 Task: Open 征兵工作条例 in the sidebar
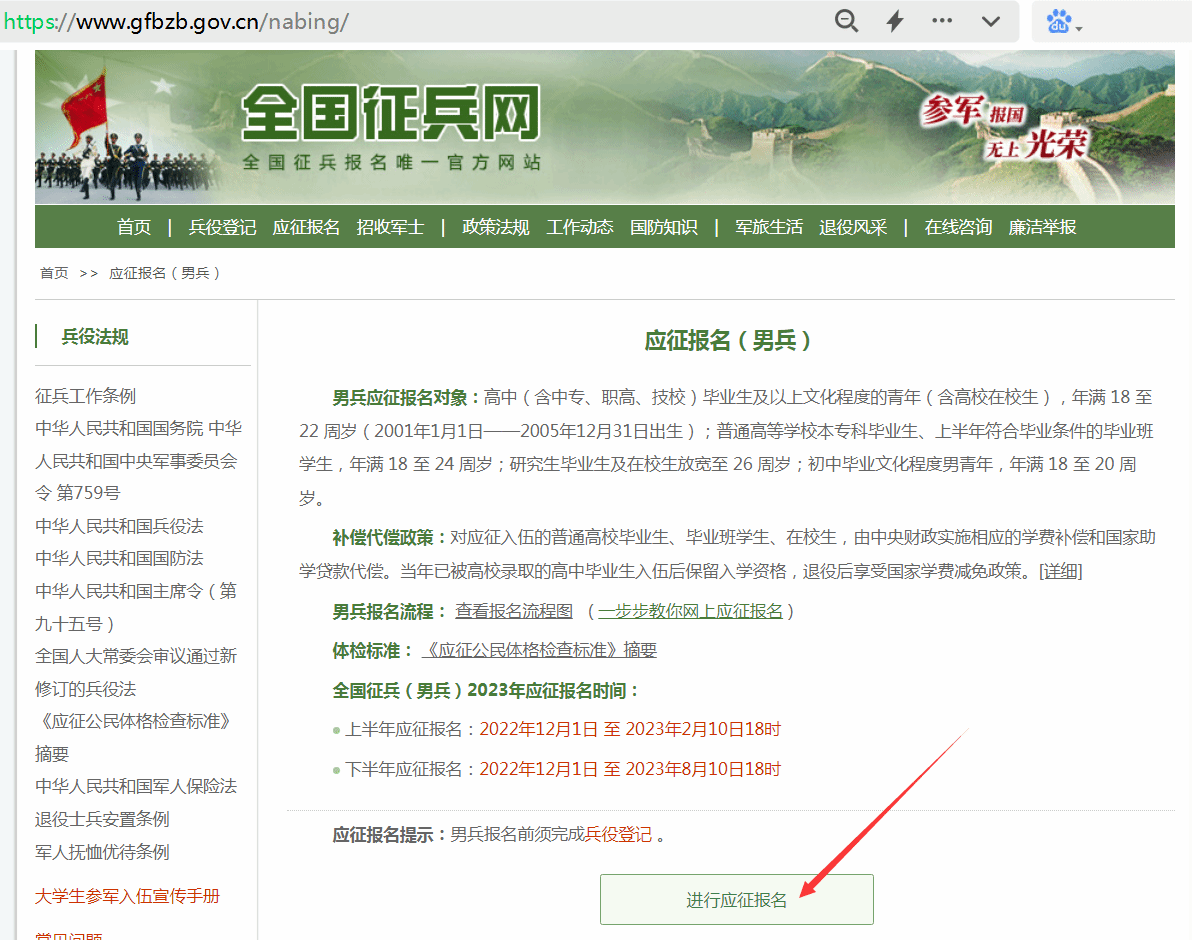click(x=85, y=396)
